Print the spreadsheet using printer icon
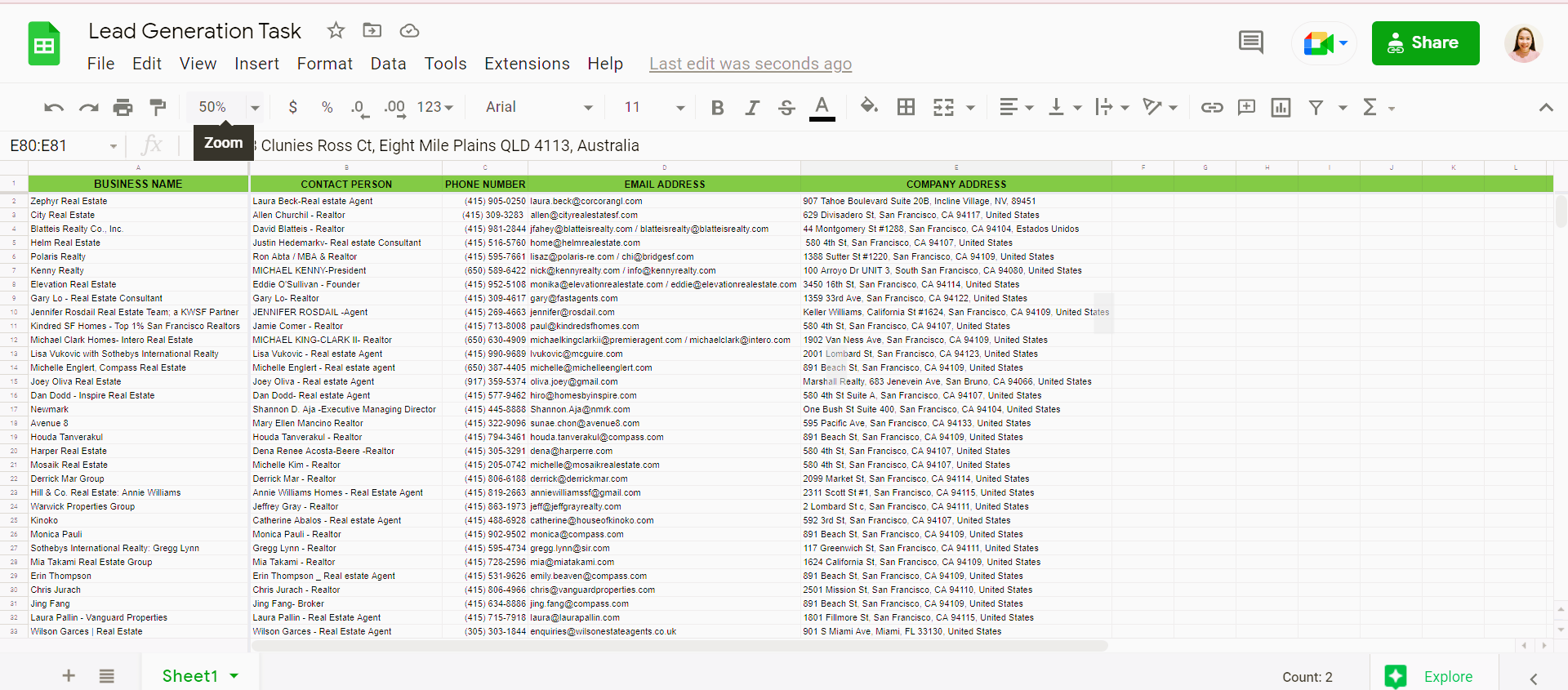The width and height of the screenshot is (1568, 690). point(122,107)
